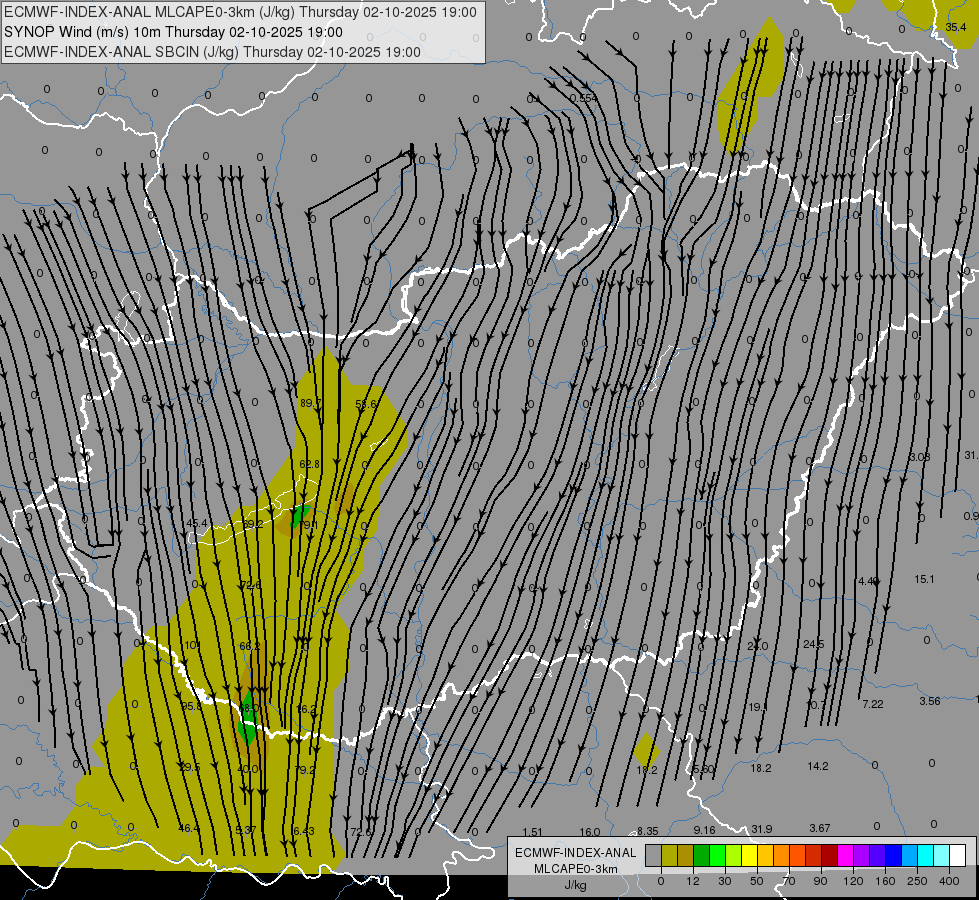Pick the yellow swatch in the legend
Viewport: 979px width, 900px height.
click(749, 855)
